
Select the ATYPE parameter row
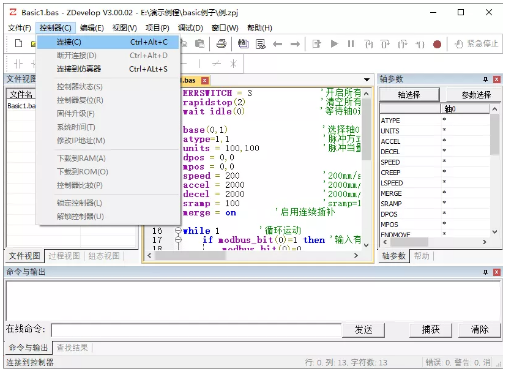(x=435, y=120)
